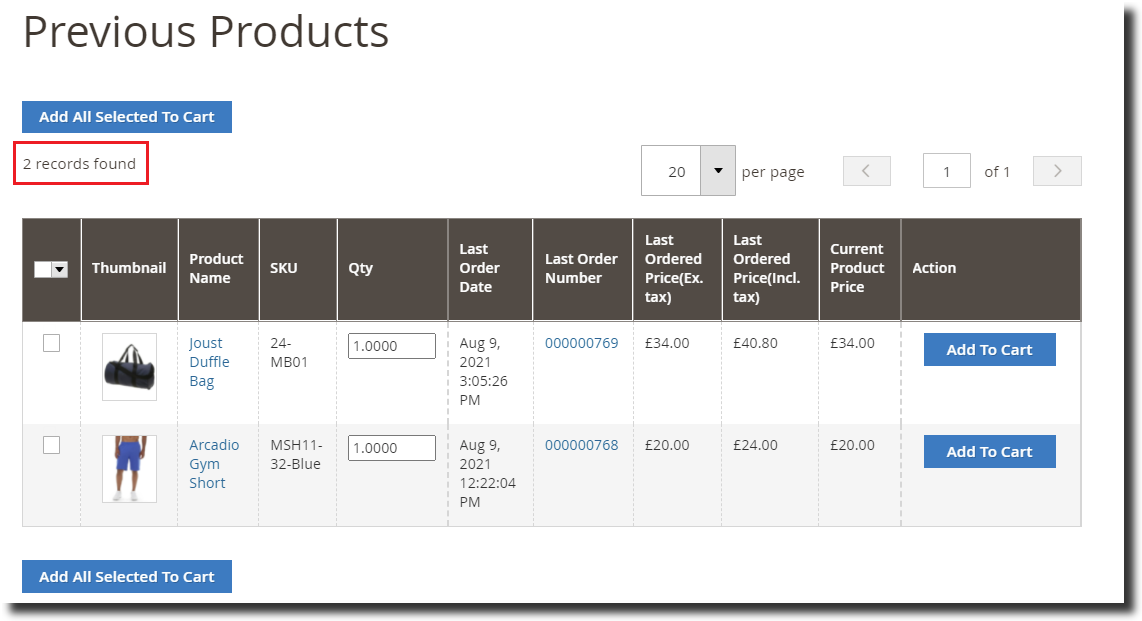Click the page number input box

[946, 170]
